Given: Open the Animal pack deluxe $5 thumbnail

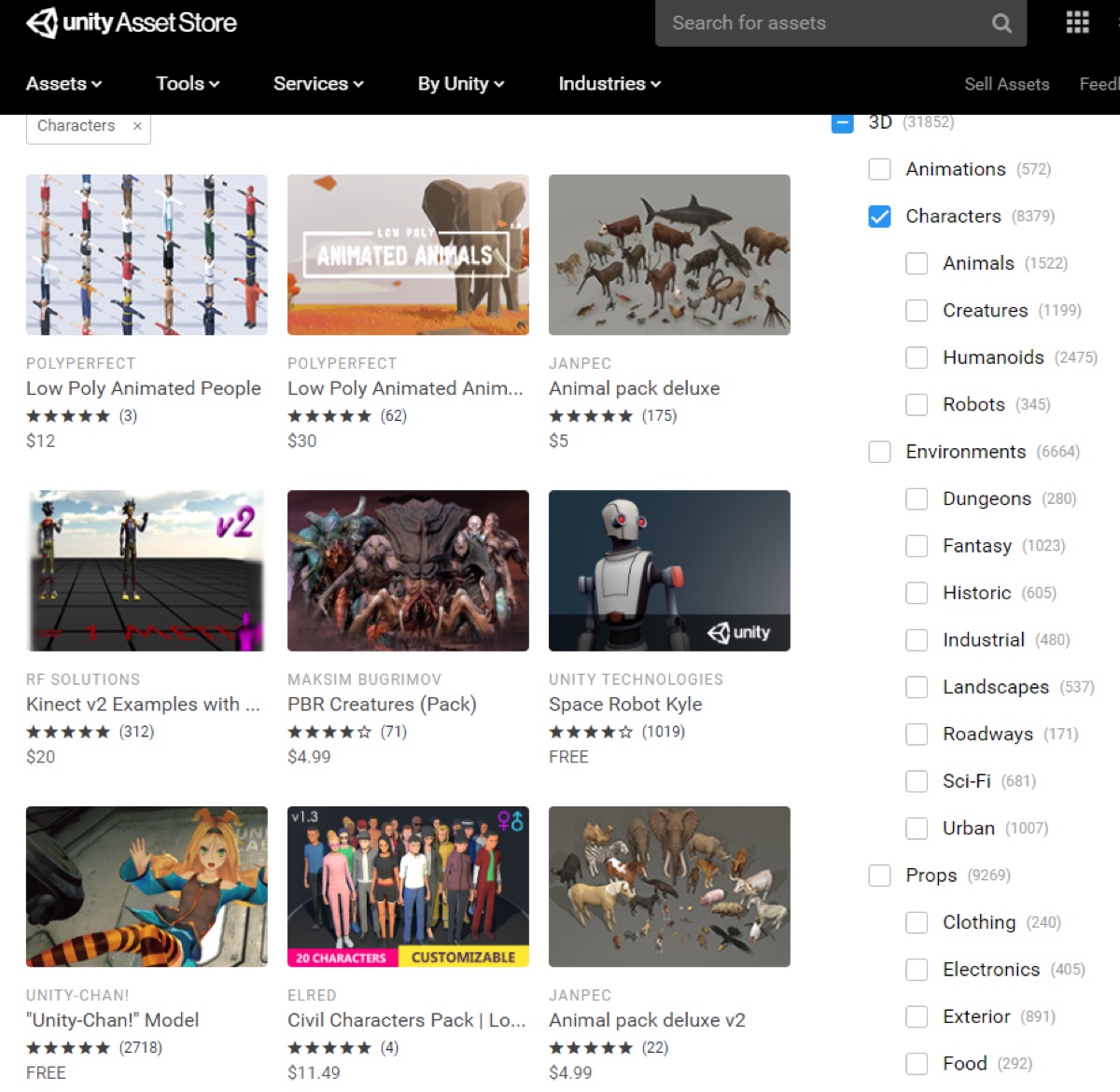Looking at the screenshot, I should [669, 255].
